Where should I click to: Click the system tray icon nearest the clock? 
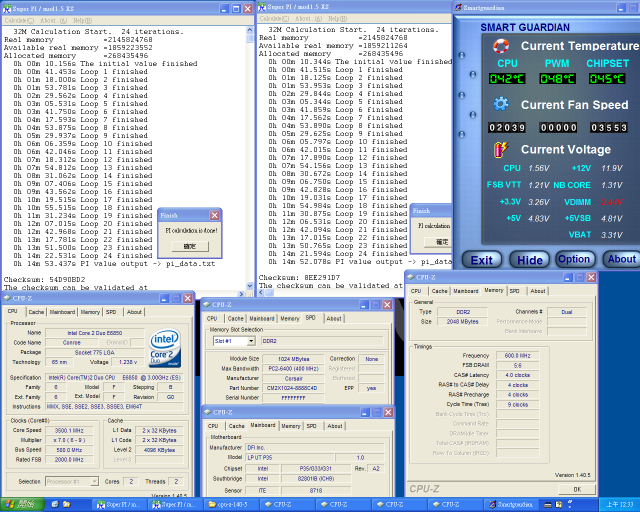pyautogui.click(x=570, y=504)
